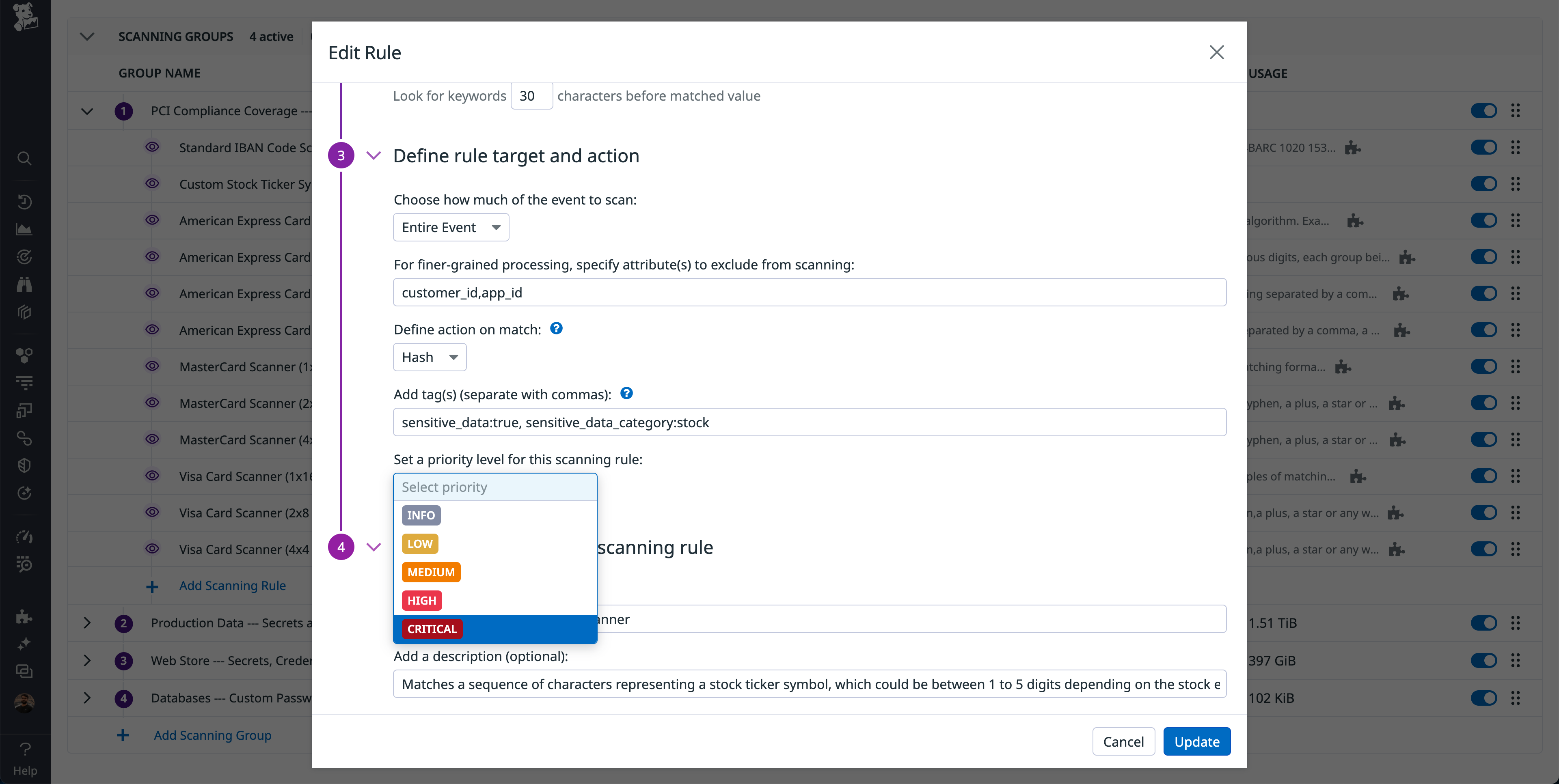
Task: Open the Security shield icon in sidebar
Action: [24, 465]
